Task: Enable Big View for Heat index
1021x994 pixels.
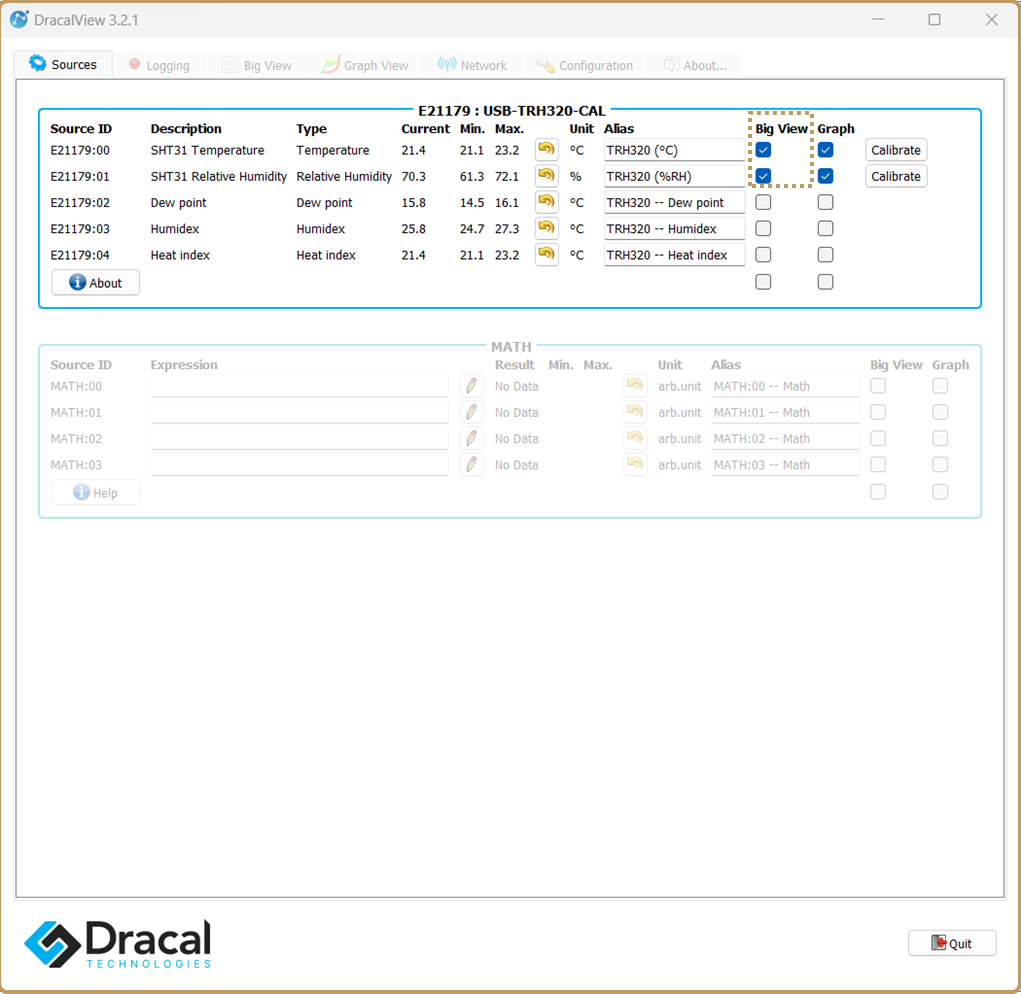Action: click(763, 255)
